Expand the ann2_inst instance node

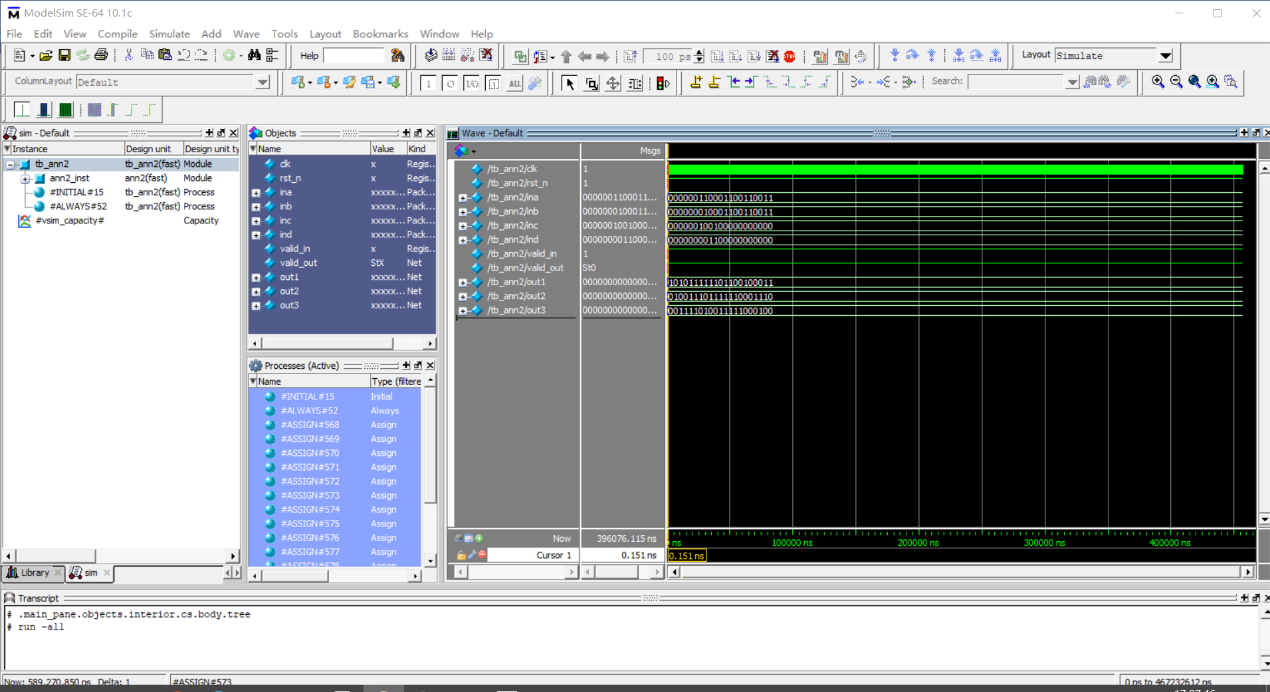pyautogui.click(x=25, y=178)
